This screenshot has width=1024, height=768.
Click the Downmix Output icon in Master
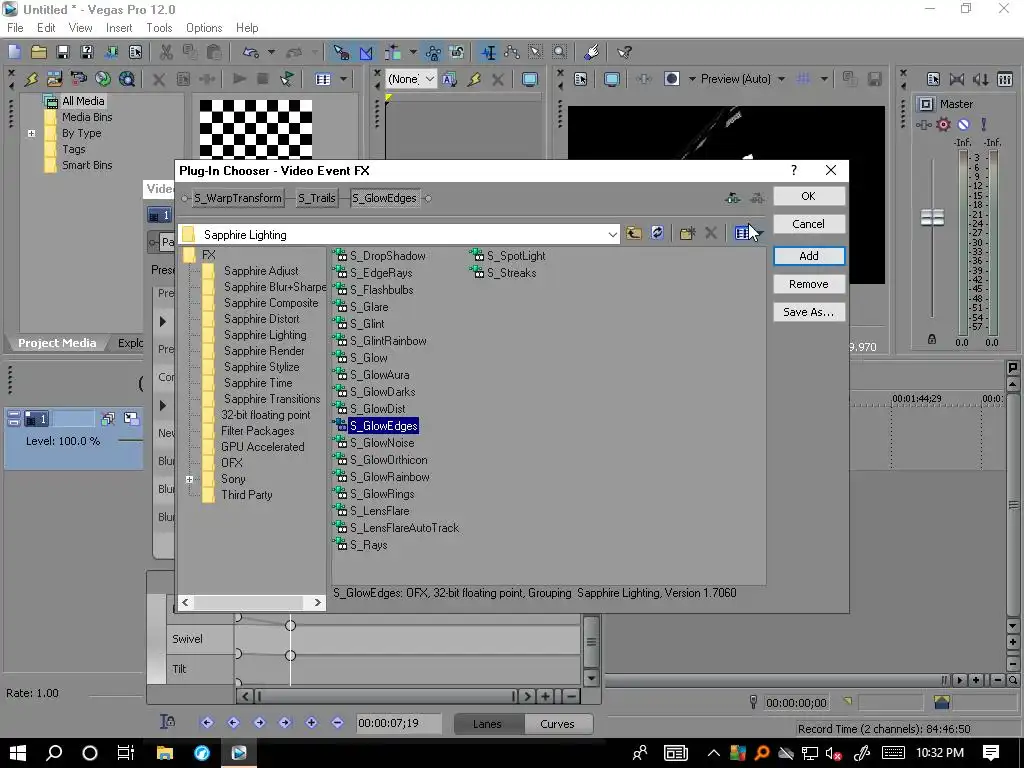point(957,79)
